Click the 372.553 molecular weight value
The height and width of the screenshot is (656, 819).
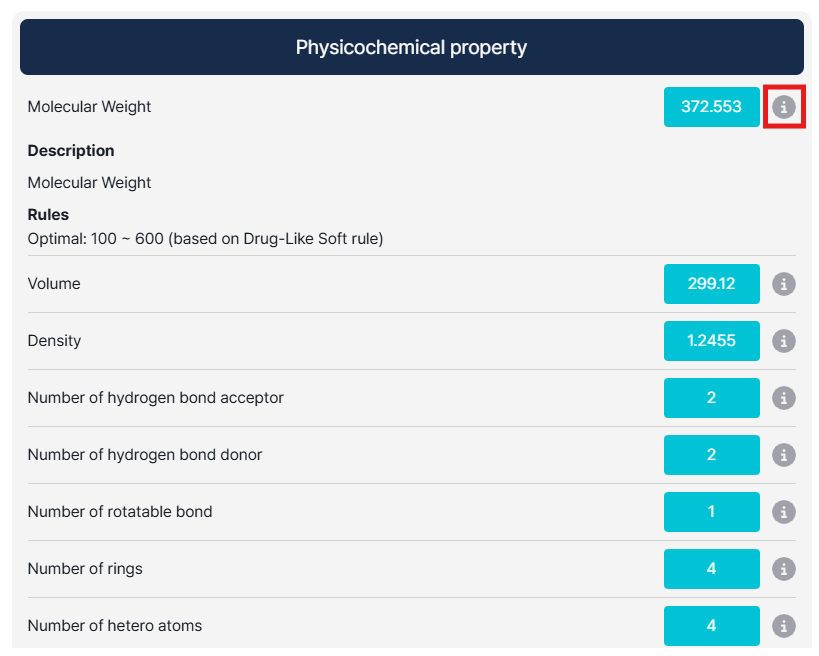(711, 107)
